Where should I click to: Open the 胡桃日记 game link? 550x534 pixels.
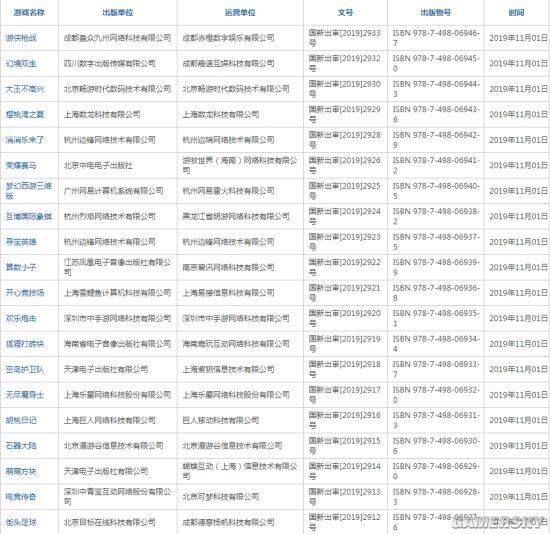(21, 420)
